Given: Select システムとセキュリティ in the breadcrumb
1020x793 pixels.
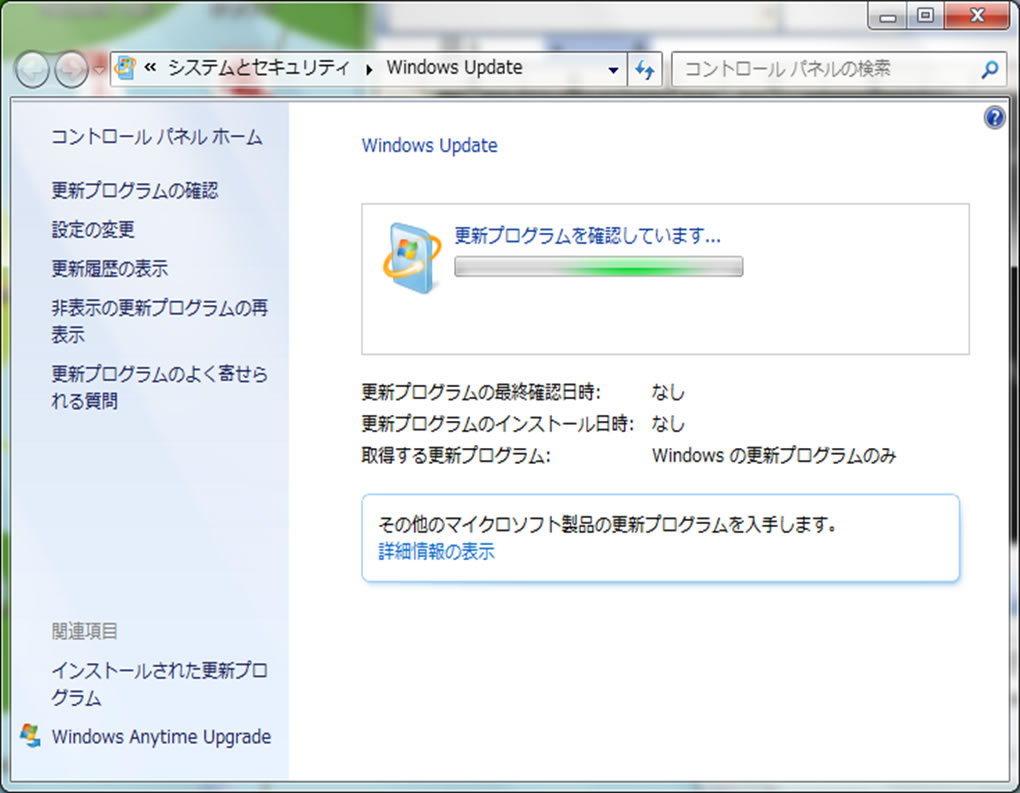Looking at the screenshot, I should (259, 68).
